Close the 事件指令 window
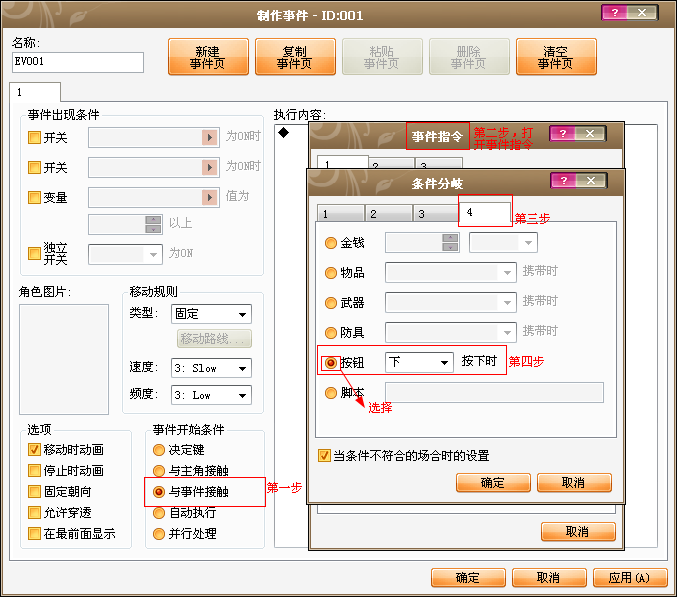The image size is (677, 597). [x=590, y=133]
